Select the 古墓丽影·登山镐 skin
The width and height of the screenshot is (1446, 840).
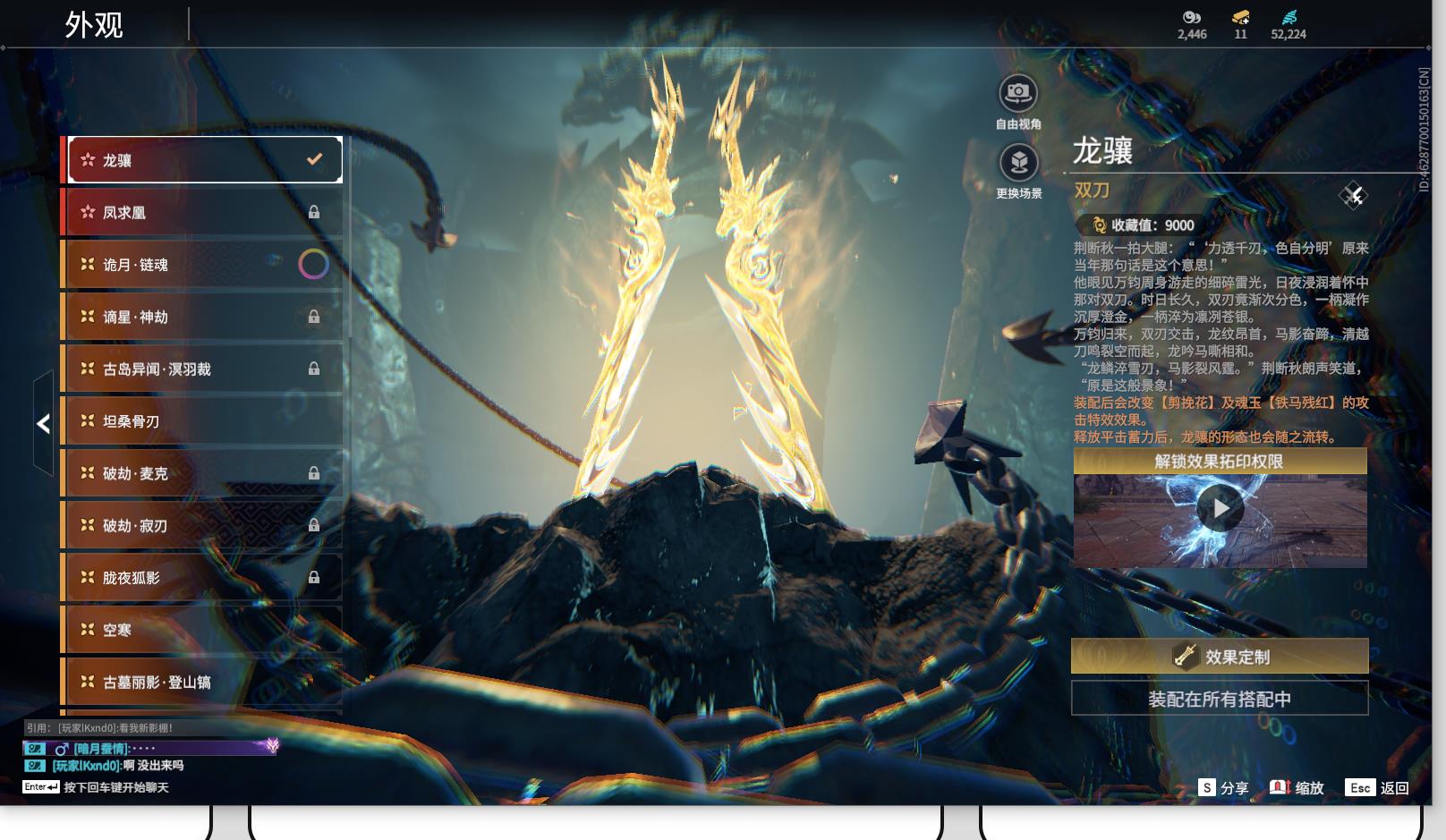pyautogui.click(x=202, y=682)
